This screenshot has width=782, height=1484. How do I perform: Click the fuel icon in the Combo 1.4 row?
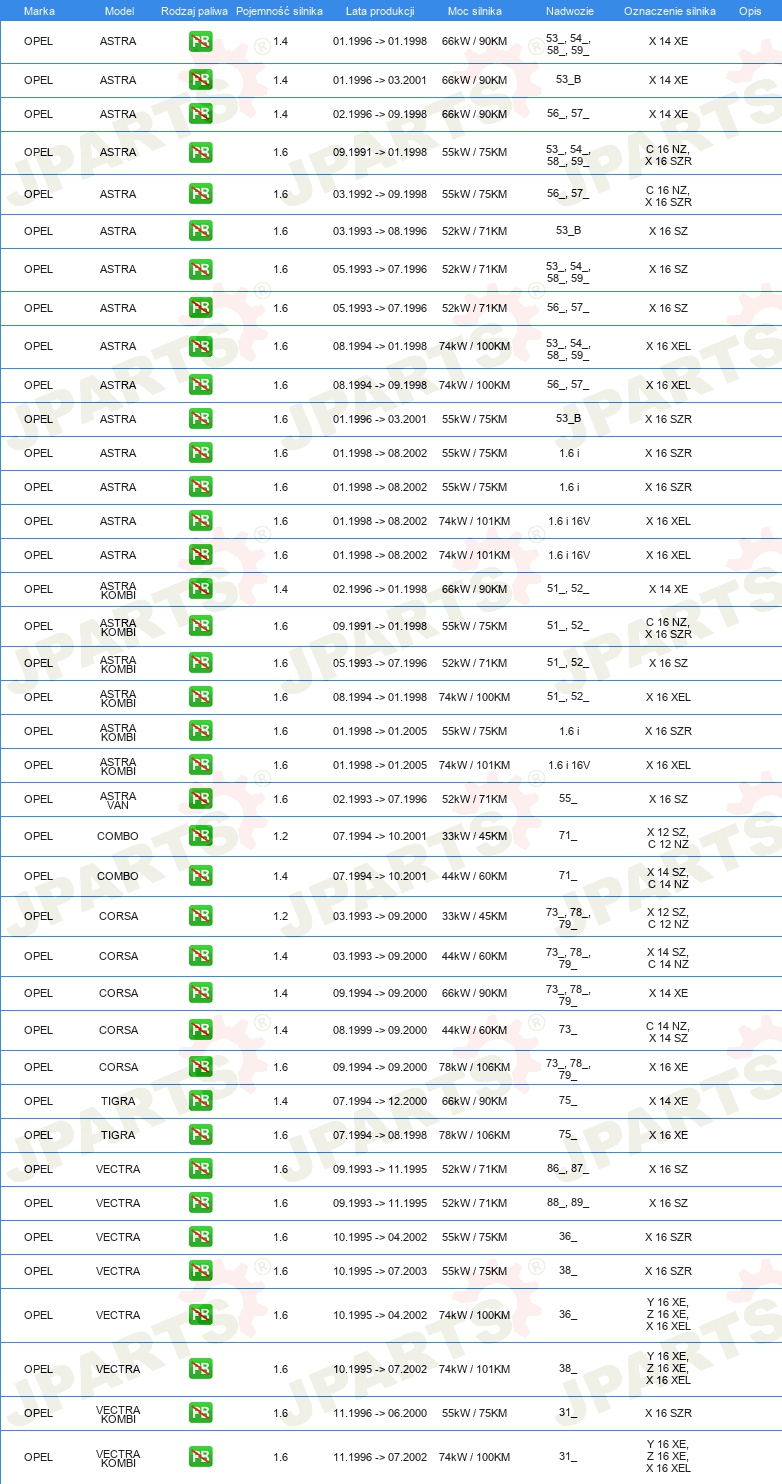click(201, 876)
